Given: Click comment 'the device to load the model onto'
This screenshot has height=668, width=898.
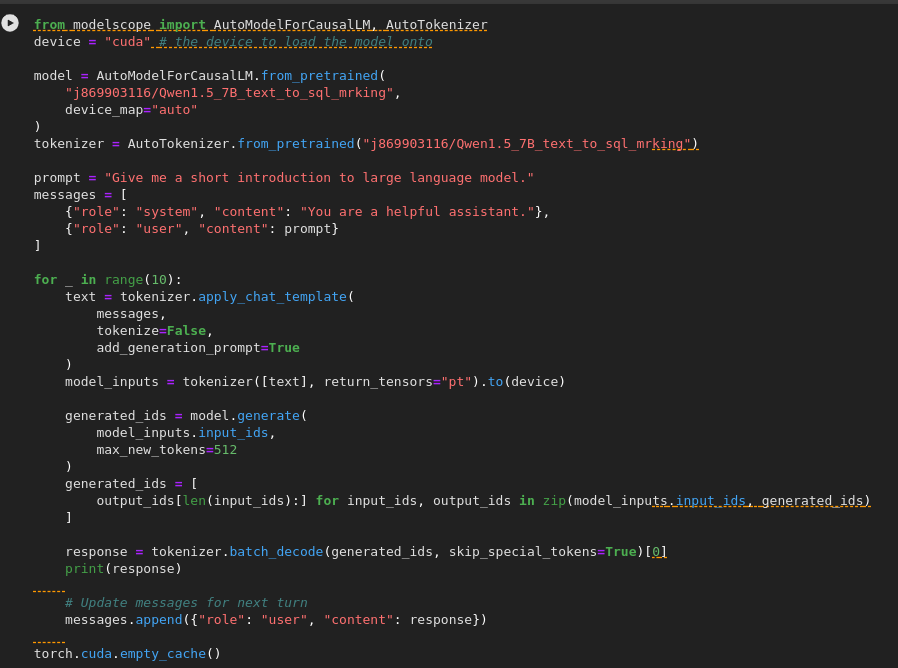Looking at the screenshot, I should [296, 42].
